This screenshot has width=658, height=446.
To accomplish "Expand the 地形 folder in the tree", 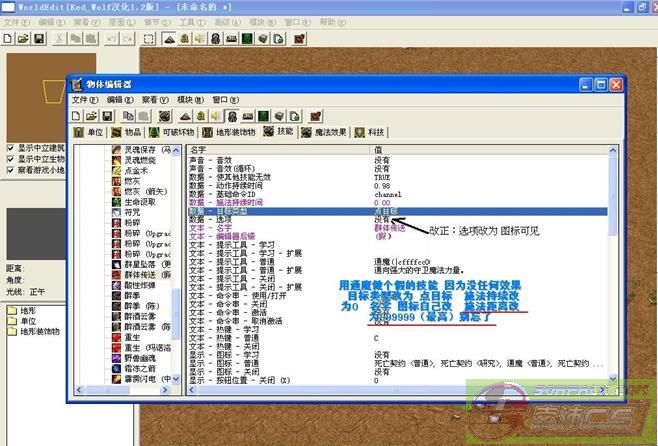I will 10,311.
